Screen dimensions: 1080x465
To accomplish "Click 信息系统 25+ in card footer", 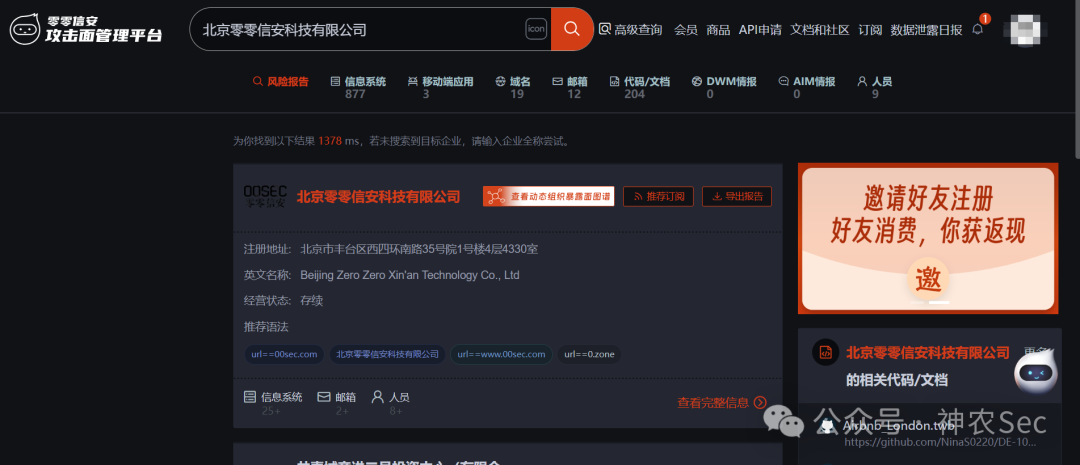I will pos(273,403).
